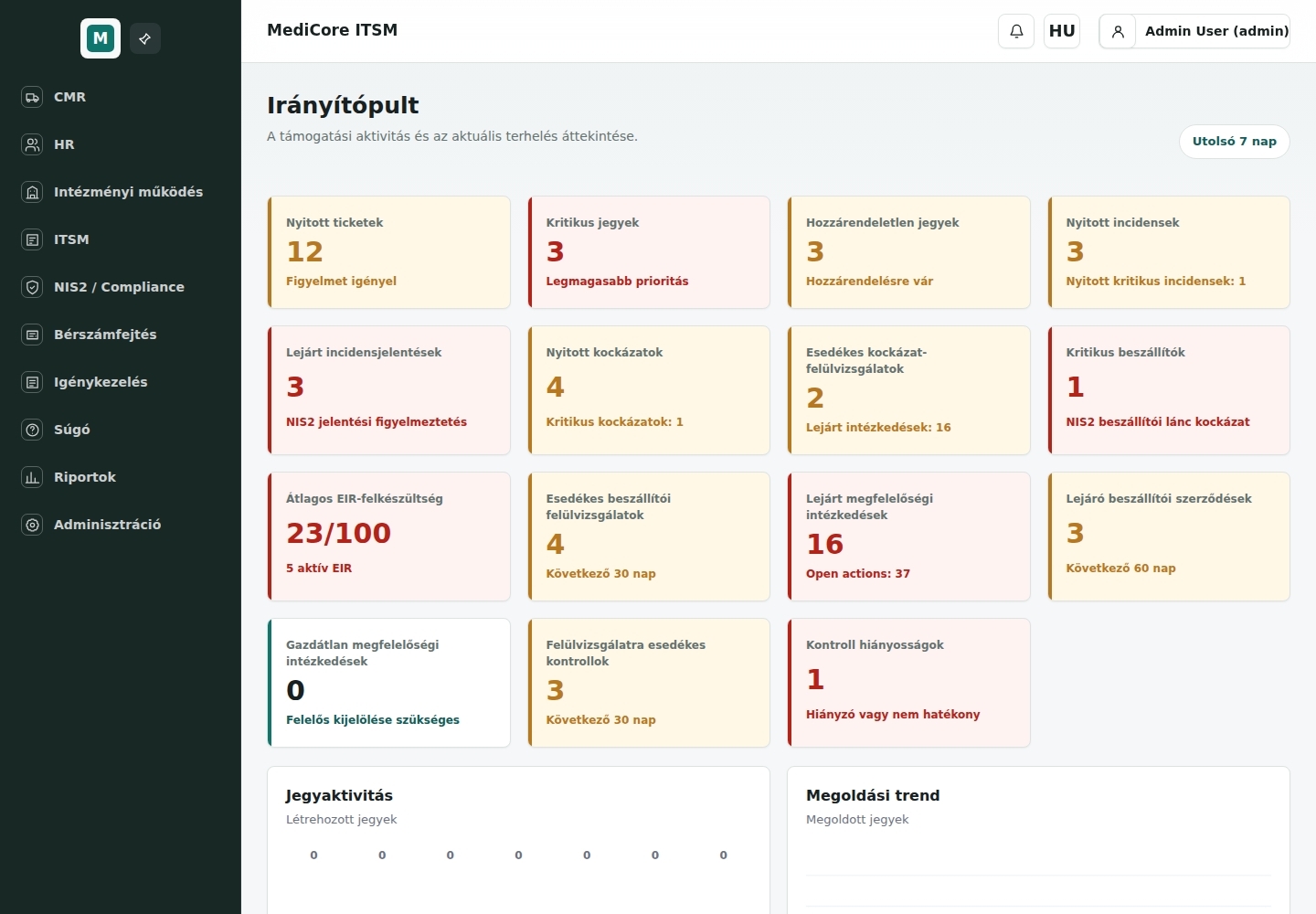This screenshot has width=1316, height=914.
Task: Open Esedékes kockázat-felülvizsgálatok card
Action: click(909, 390)
